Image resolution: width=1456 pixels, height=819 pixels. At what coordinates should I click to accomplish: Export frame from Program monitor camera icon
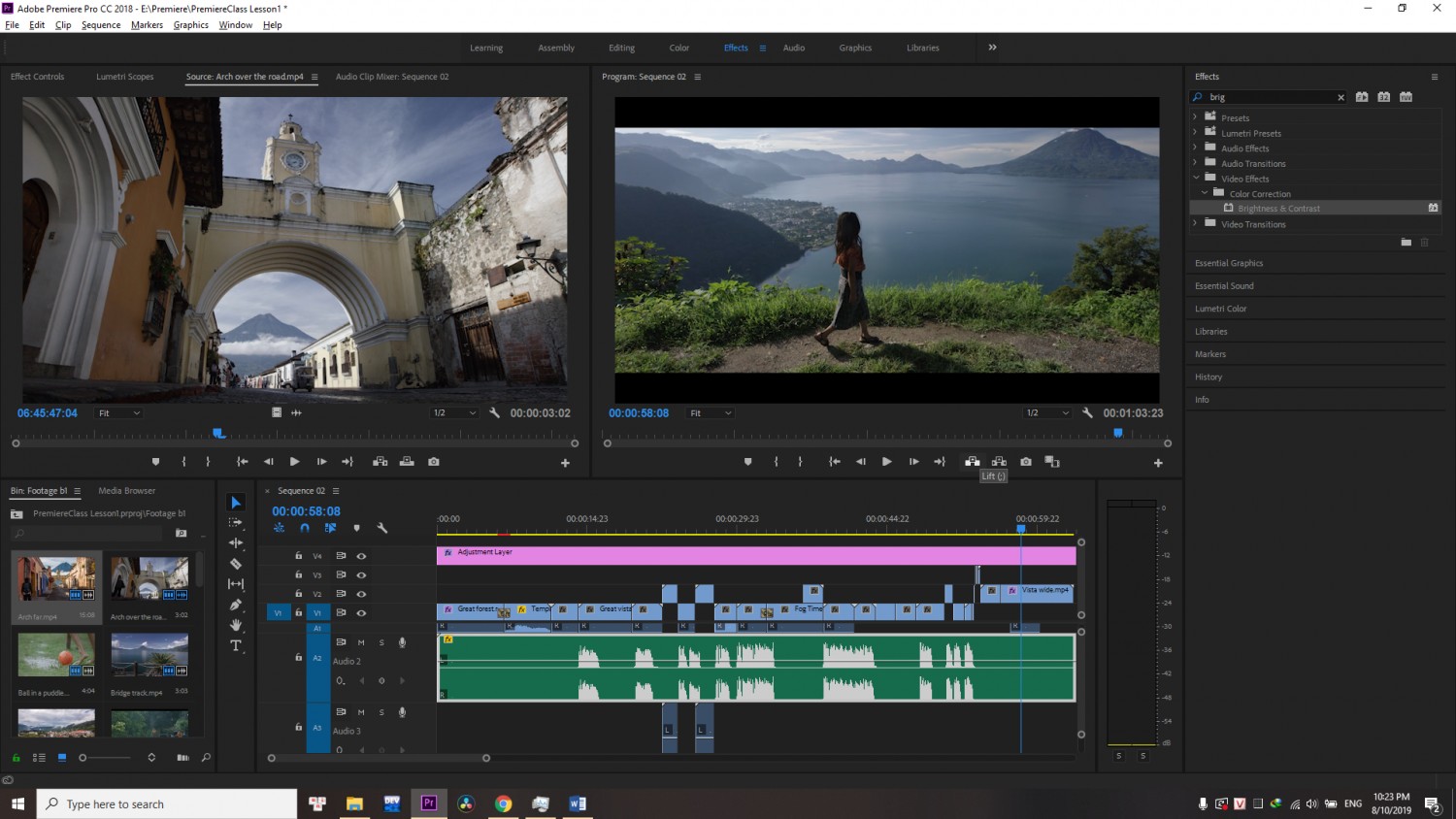point(1026,462)
